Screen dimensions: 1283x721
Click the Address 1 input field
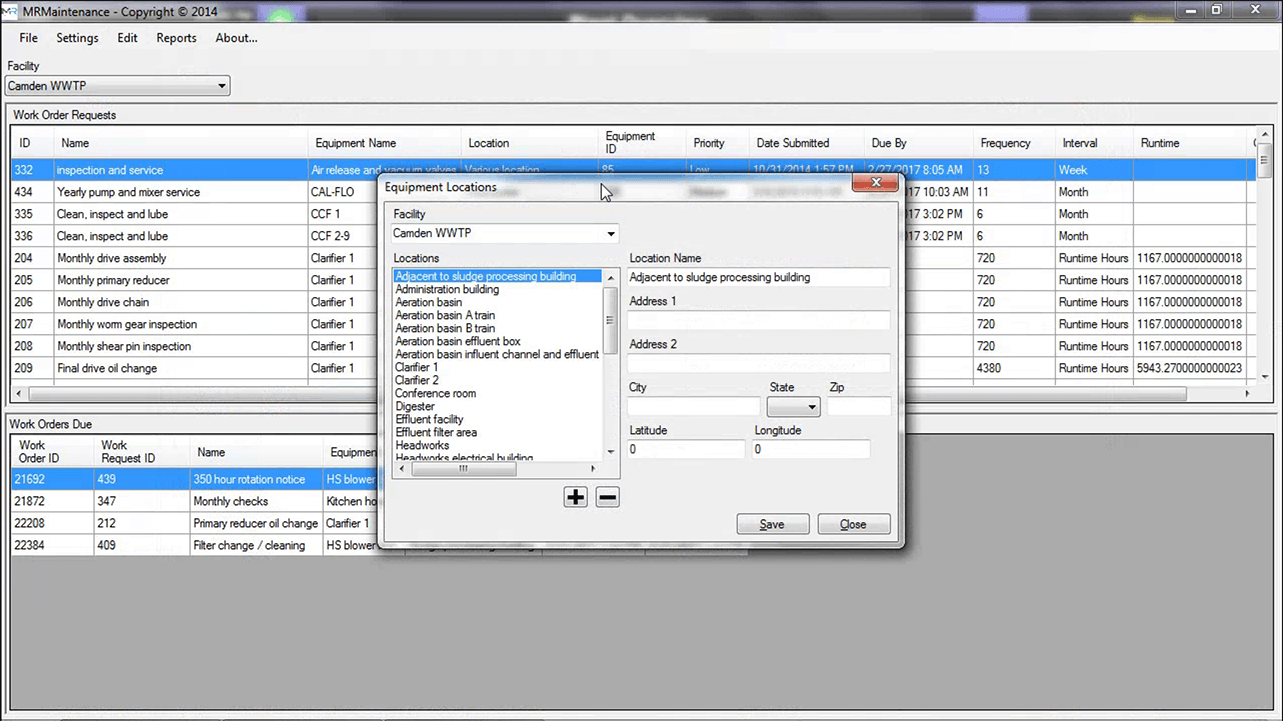coord(758,320)
